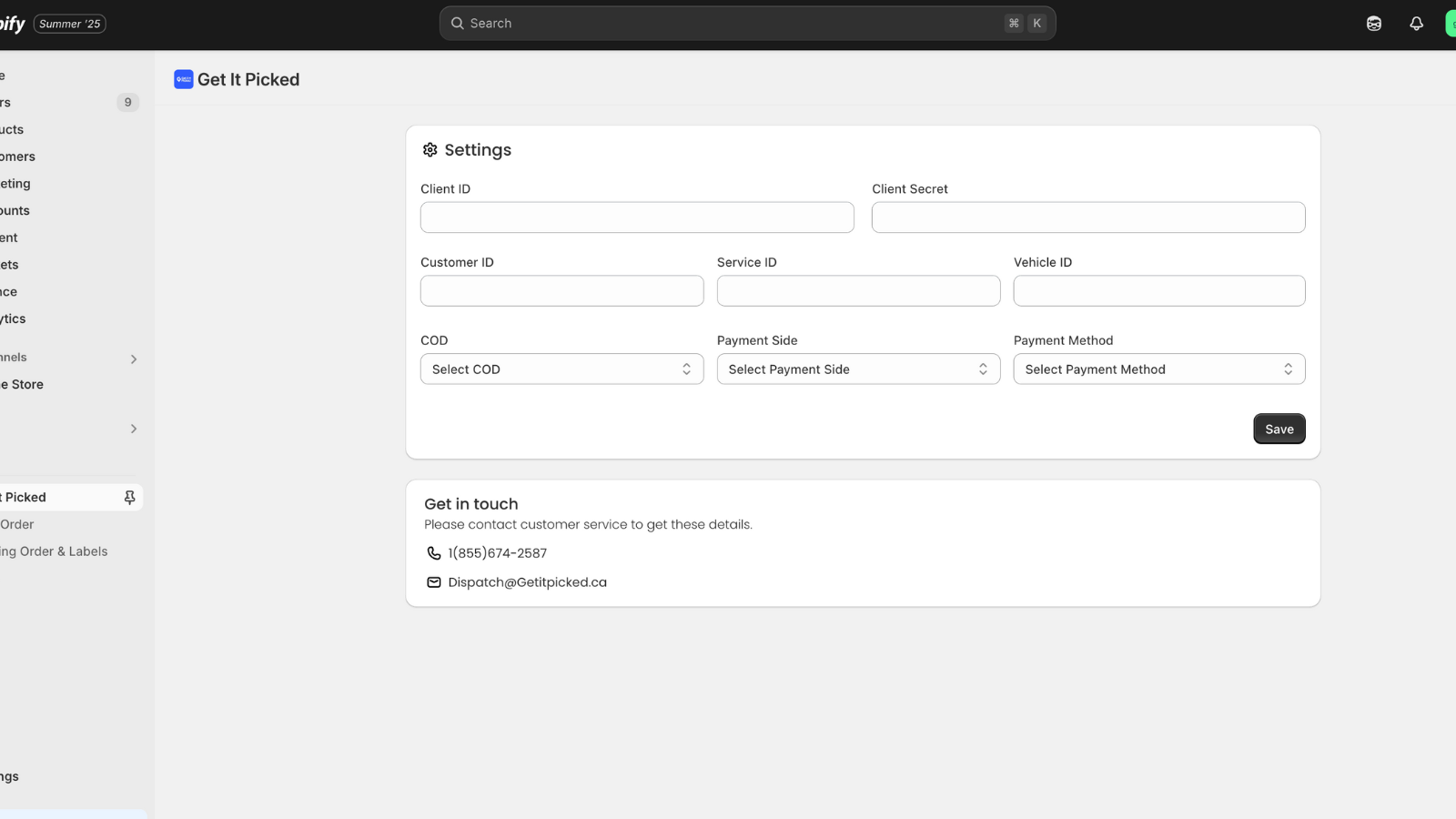Viewport: 1456px width, 819px height.
Task: Click the envelope icon beside the Dispatch email
Action: [x=434, y=582]
